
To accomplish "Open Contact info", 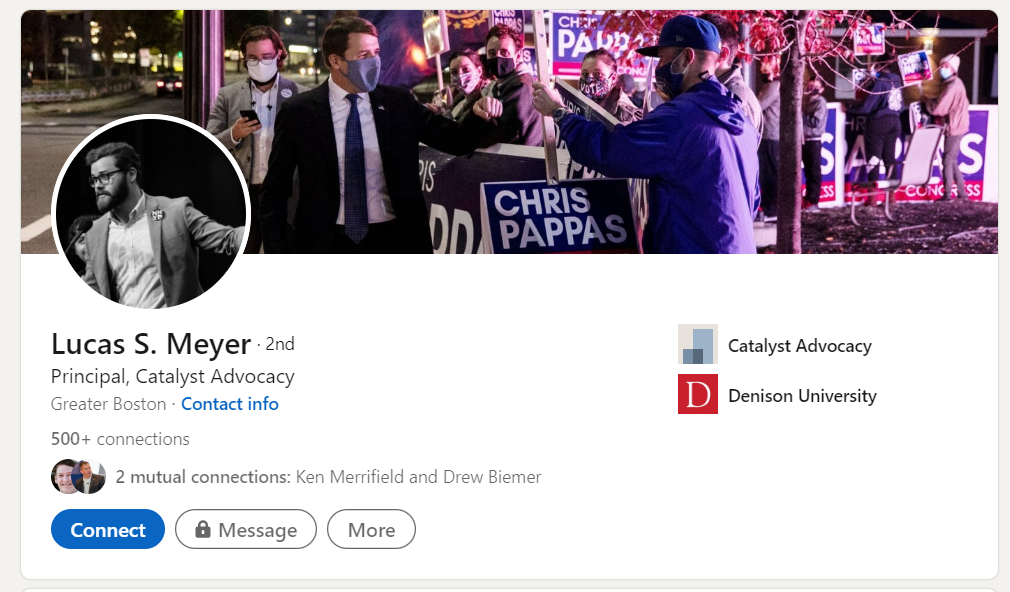I will coord(229,404).
